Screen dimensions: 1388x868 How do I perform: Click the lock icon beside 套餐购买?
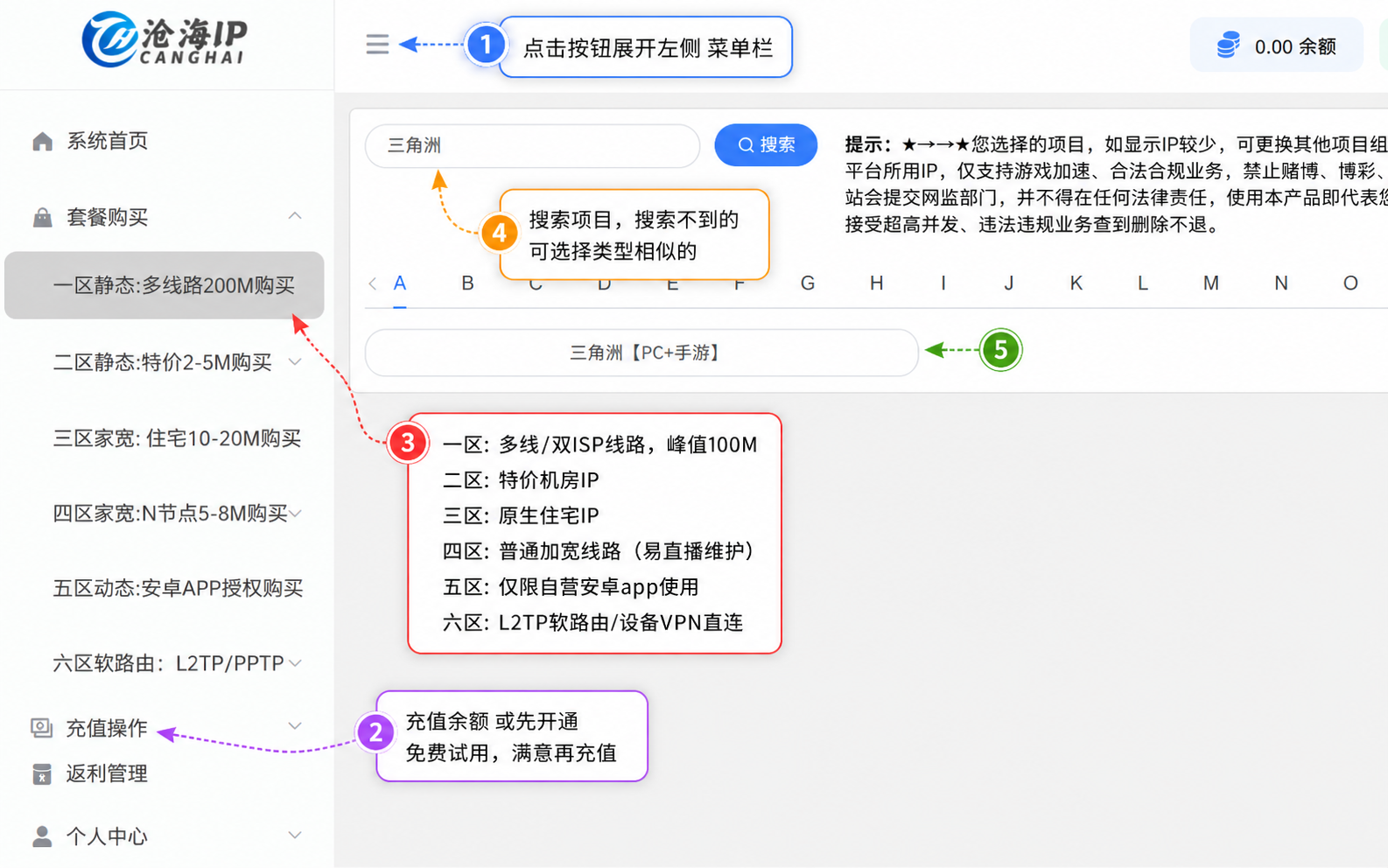(x=42, y=217)
